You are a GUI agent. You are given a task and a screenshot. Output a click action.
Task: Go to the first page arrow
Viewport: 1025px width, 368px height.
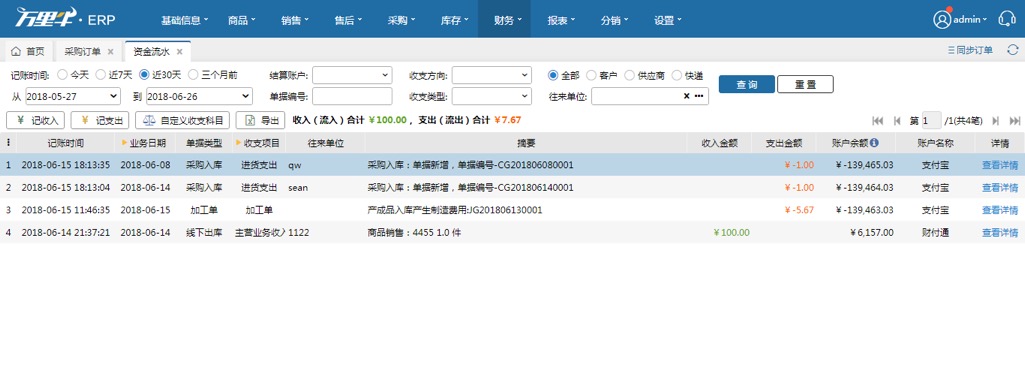coord(878,120)
